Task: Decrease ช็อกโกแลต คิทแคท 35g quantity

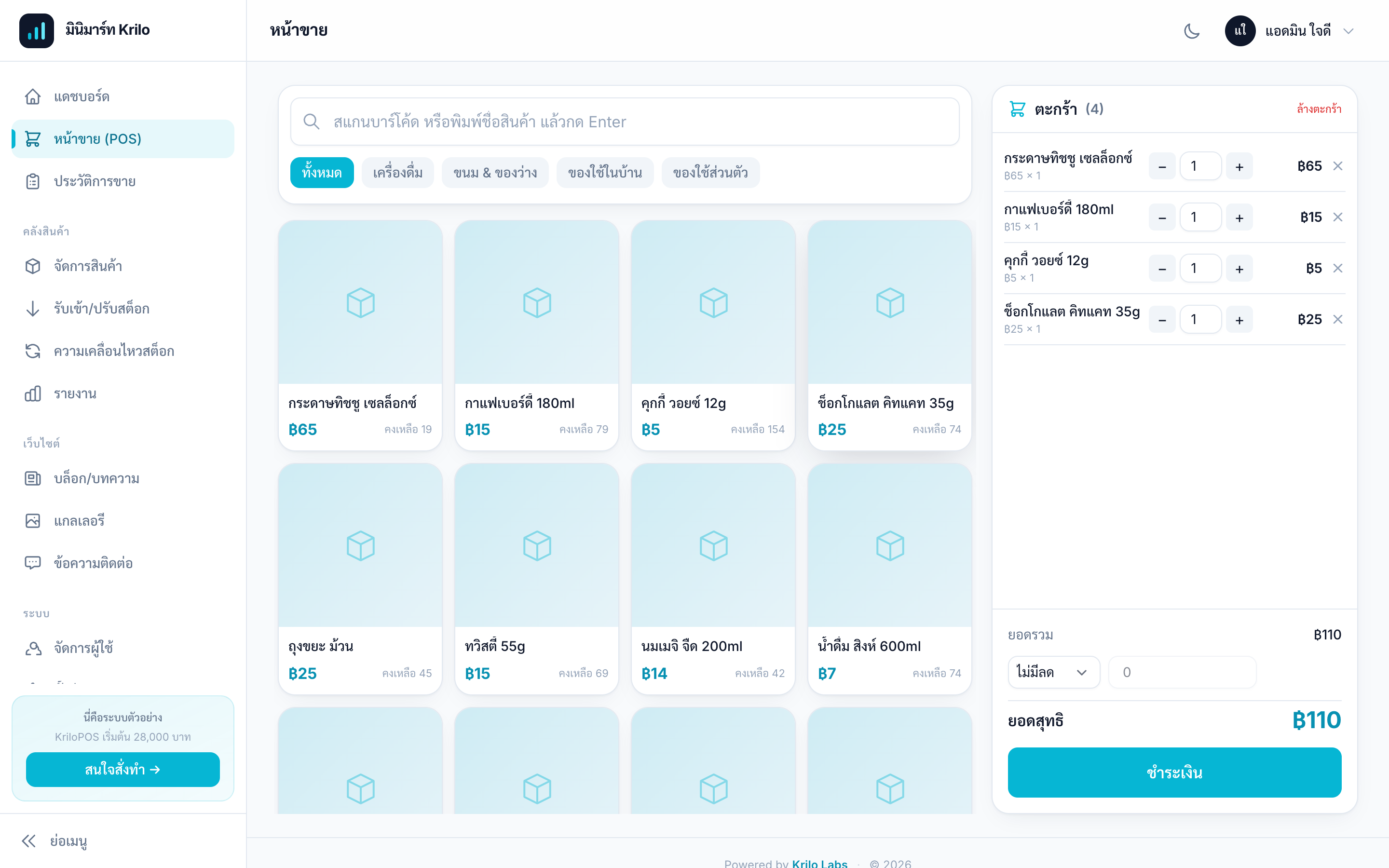Action: pos(1162,320)
